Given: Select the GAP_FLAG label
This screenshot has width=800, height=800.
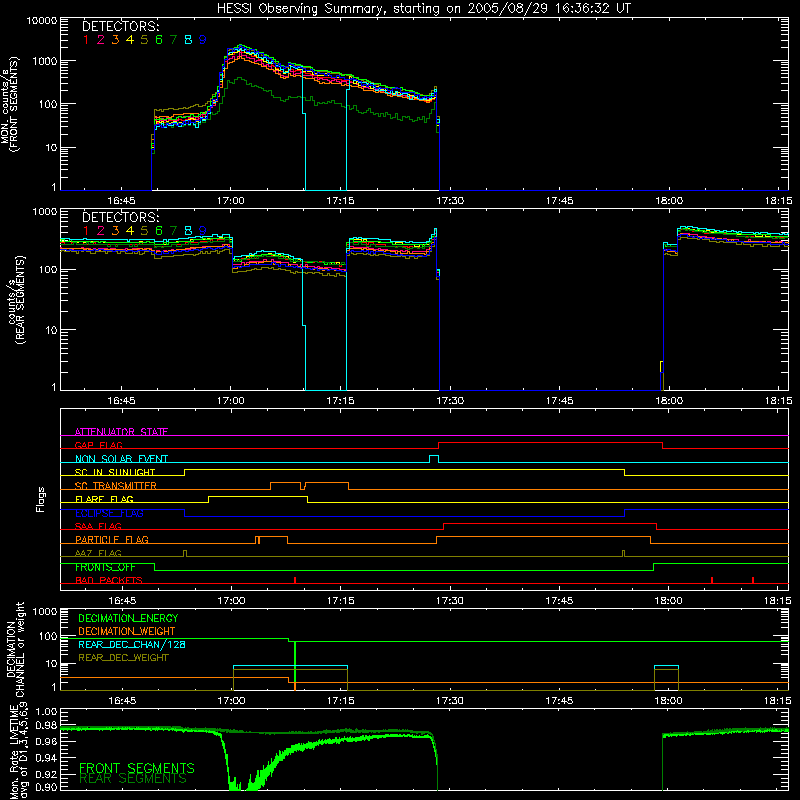Looking at the screenshot, I should 98,445.
